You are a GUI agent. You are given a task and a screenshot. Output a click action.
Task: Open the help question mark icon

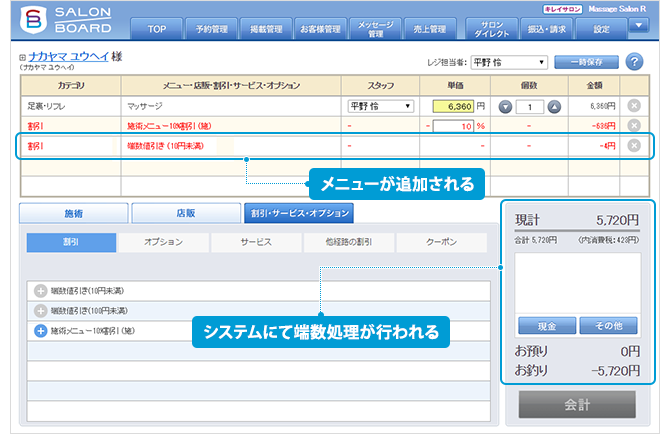634,62
